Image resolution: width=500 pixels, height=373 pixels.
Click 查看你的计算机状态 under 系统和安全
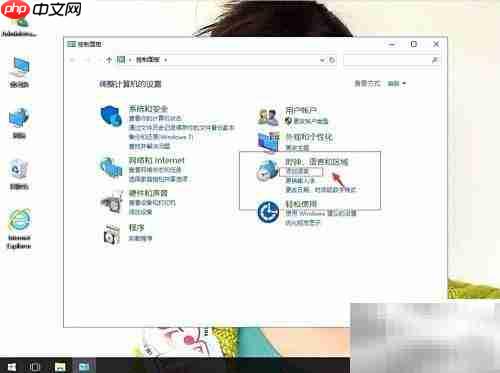click(155, 118)
